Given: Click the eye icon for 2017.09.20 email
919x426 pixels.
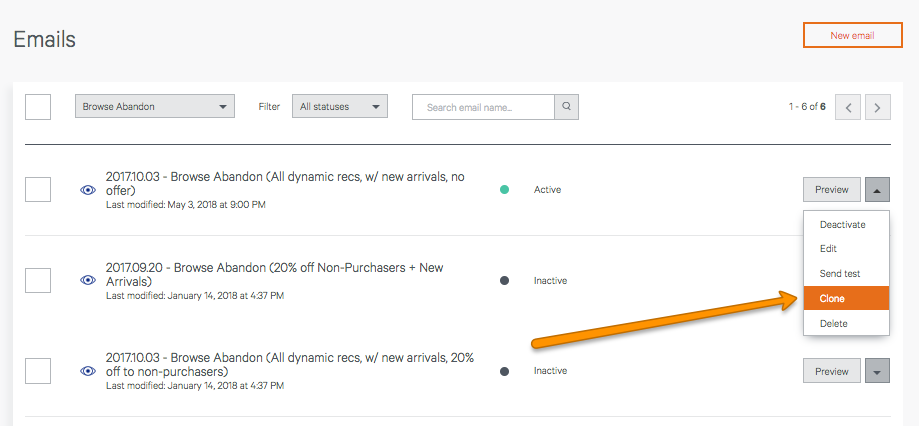Looking at the screenshot, I should (88, 280).
